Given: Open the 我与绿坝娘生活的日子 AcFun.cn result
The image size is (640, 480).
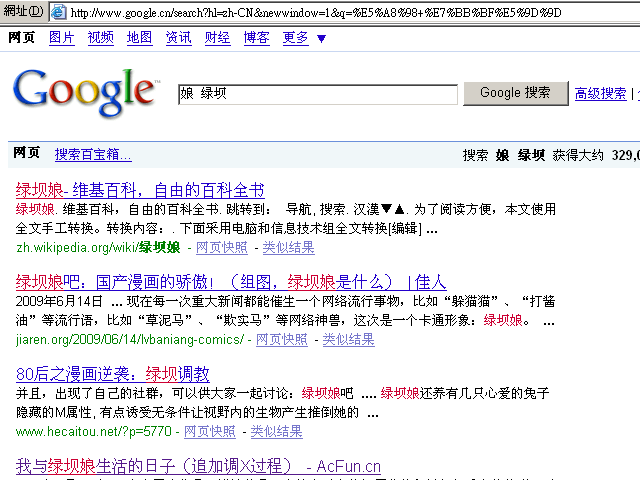Looking at the screenshot, I should click(198, 466).
